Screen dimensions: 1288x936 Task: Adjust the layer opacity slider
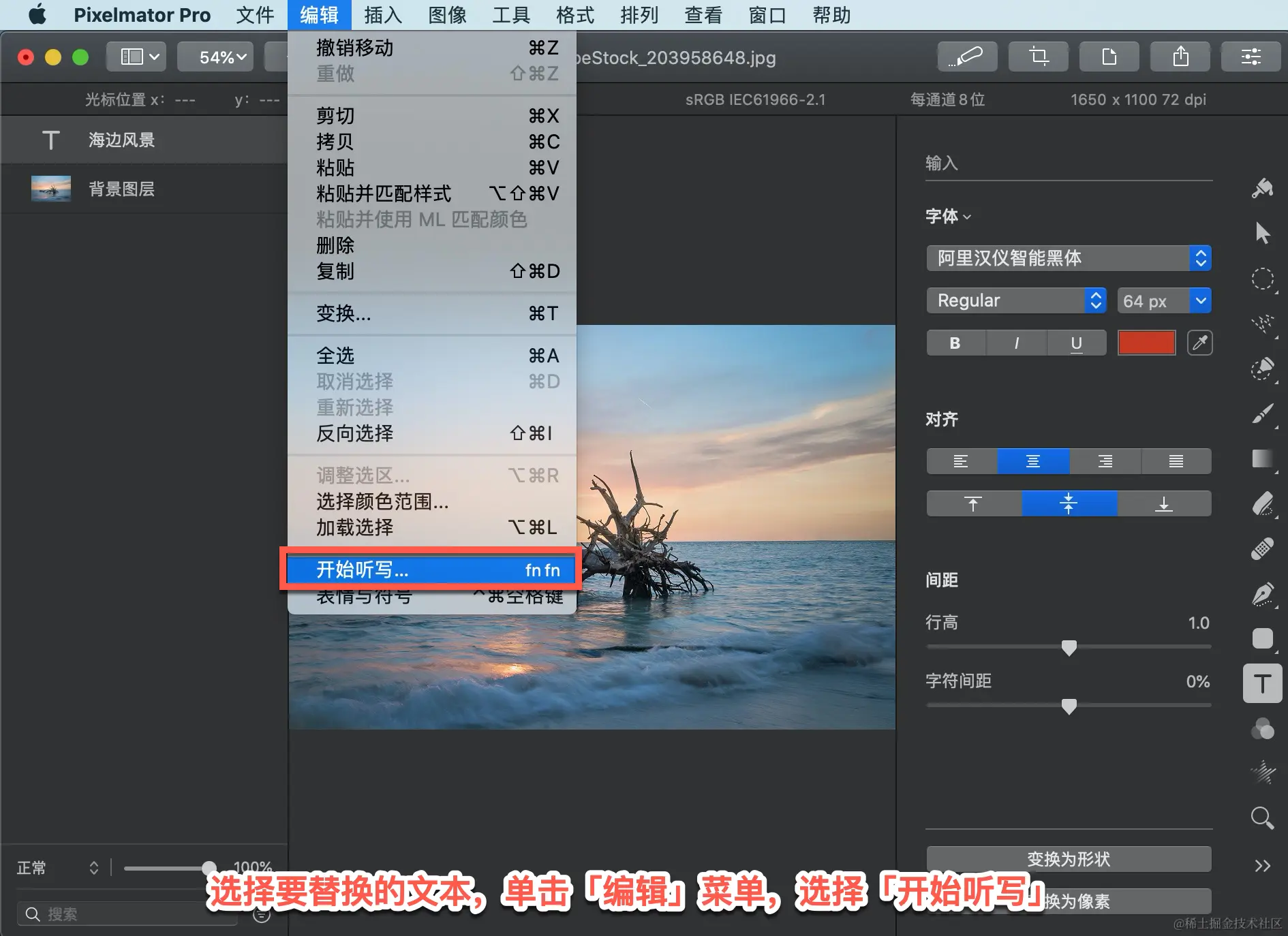169,867
